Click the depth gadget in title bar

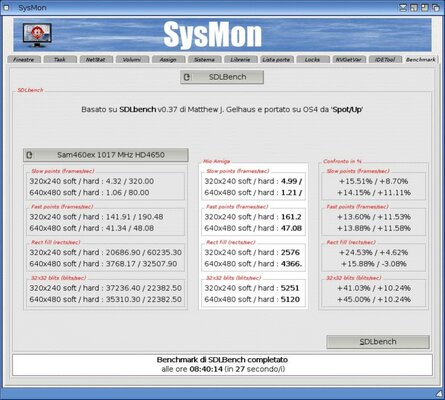[x=436, y=8]
